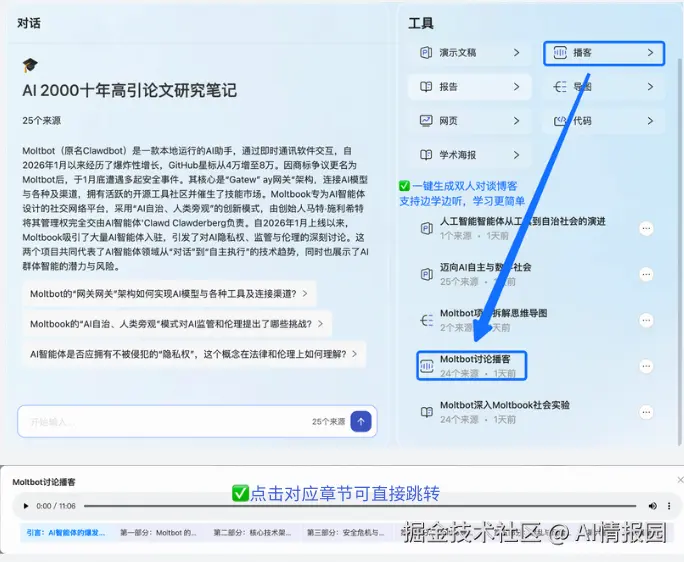
Task: Expand chevron on the 网页 row
Action: coord(516,121)
